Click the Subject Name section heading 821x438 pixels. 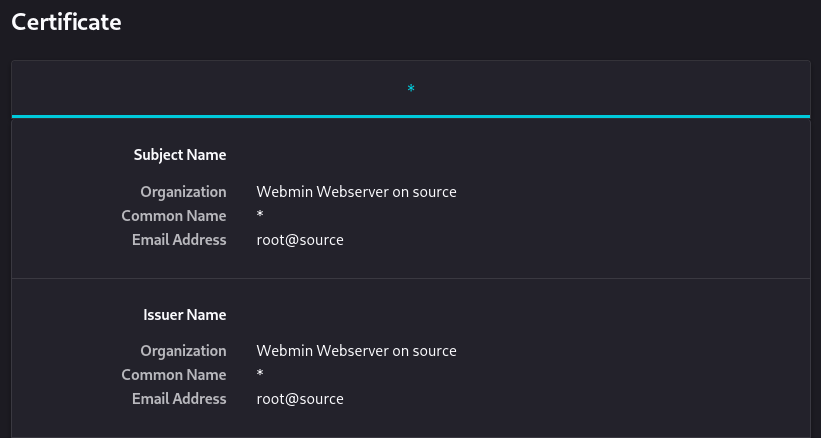(180, 155)
